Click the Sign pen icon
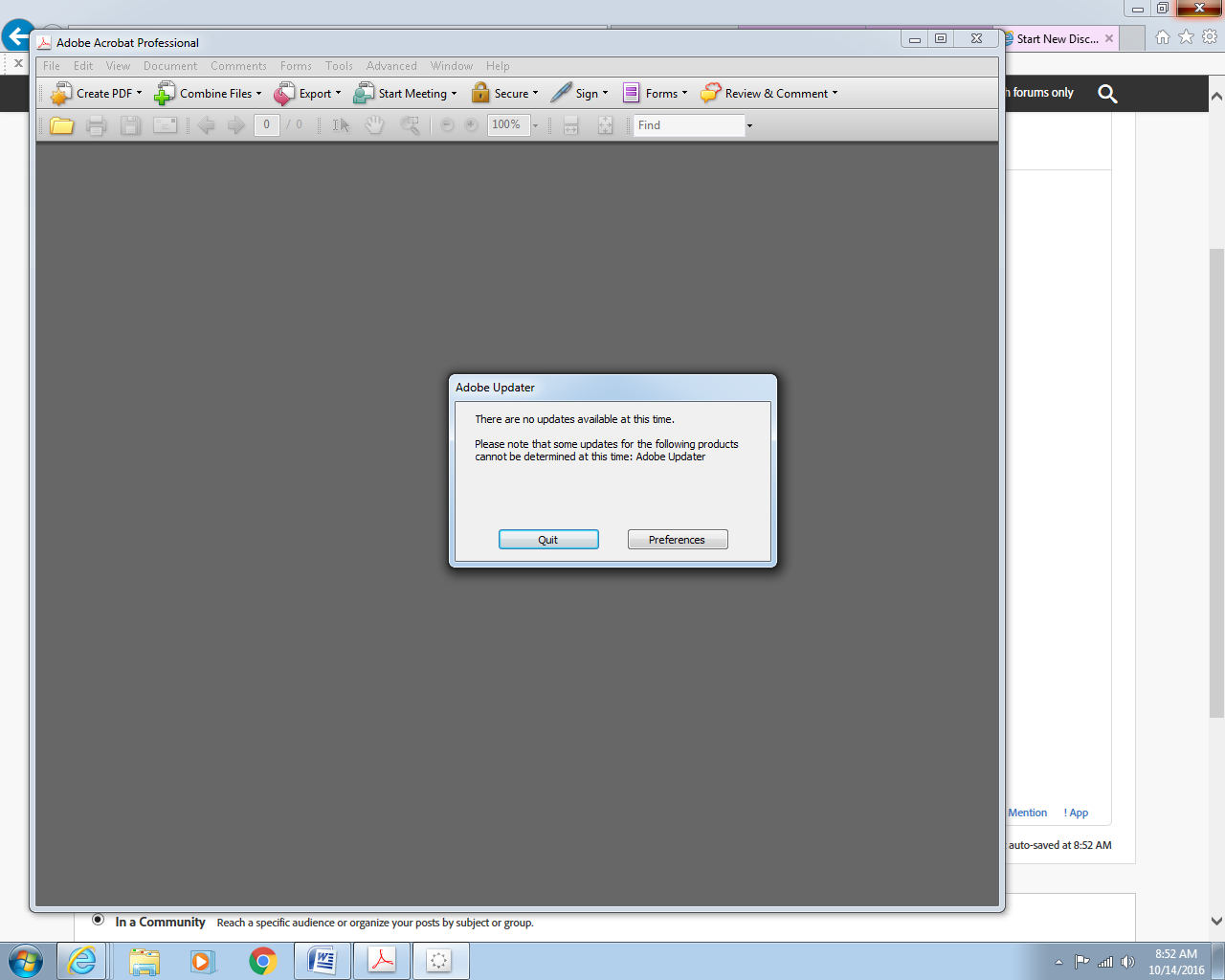 [561, 93]
